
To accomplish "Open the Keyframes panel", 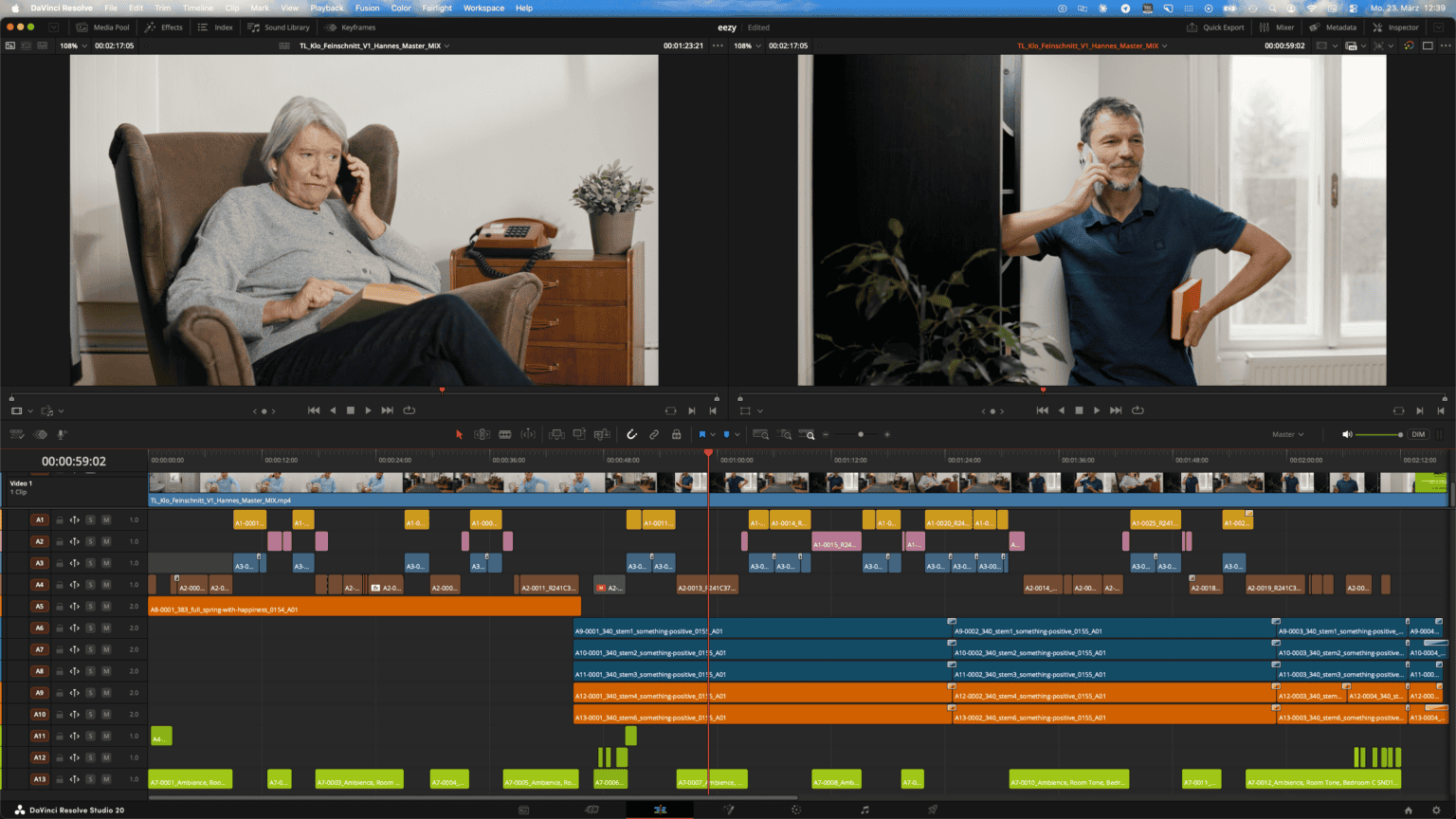I will (x=351, y=27).
